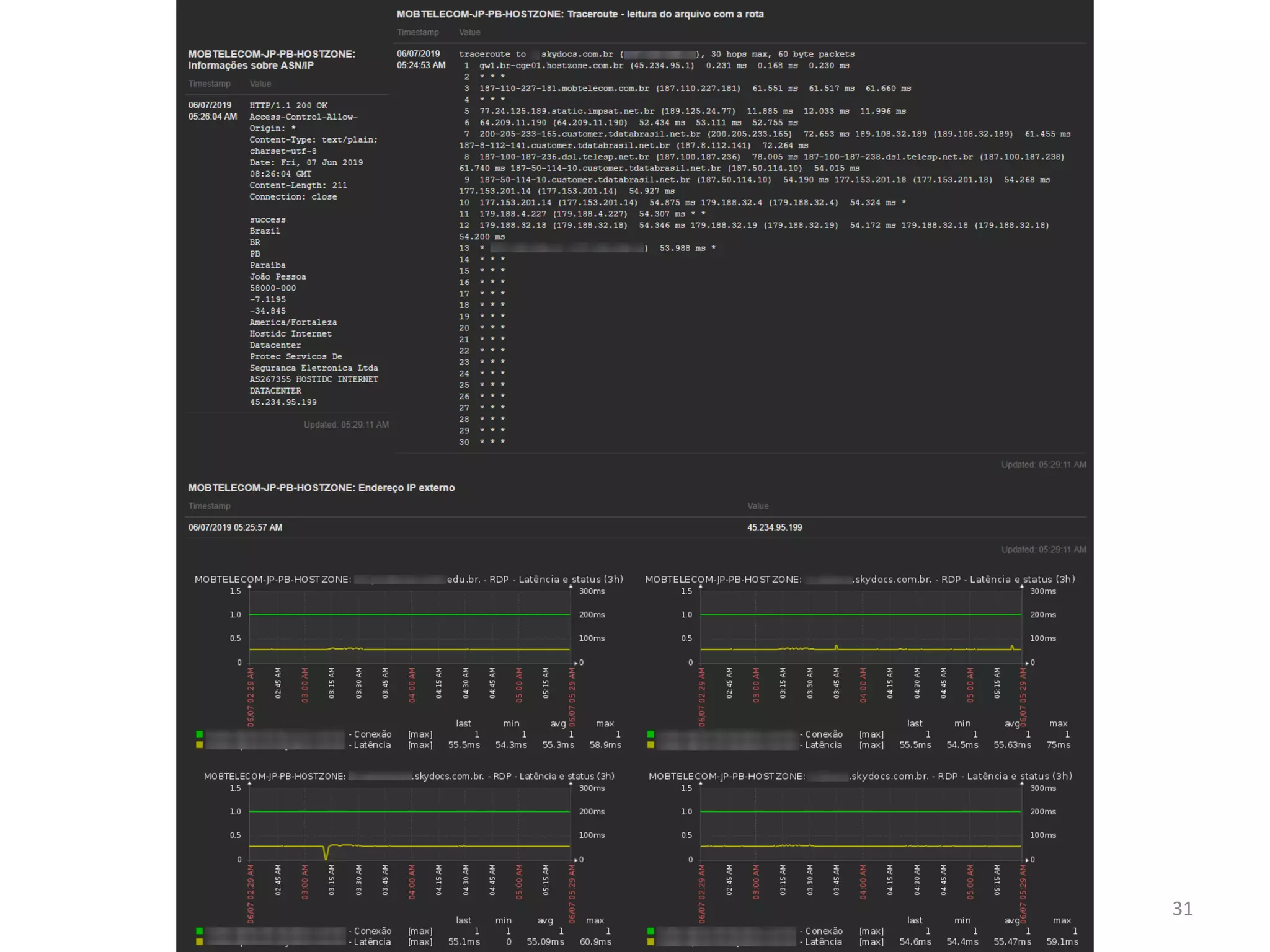
Task: Click 04:00 AM time marker in edu.br graph
Action: [x=412, y=684]
